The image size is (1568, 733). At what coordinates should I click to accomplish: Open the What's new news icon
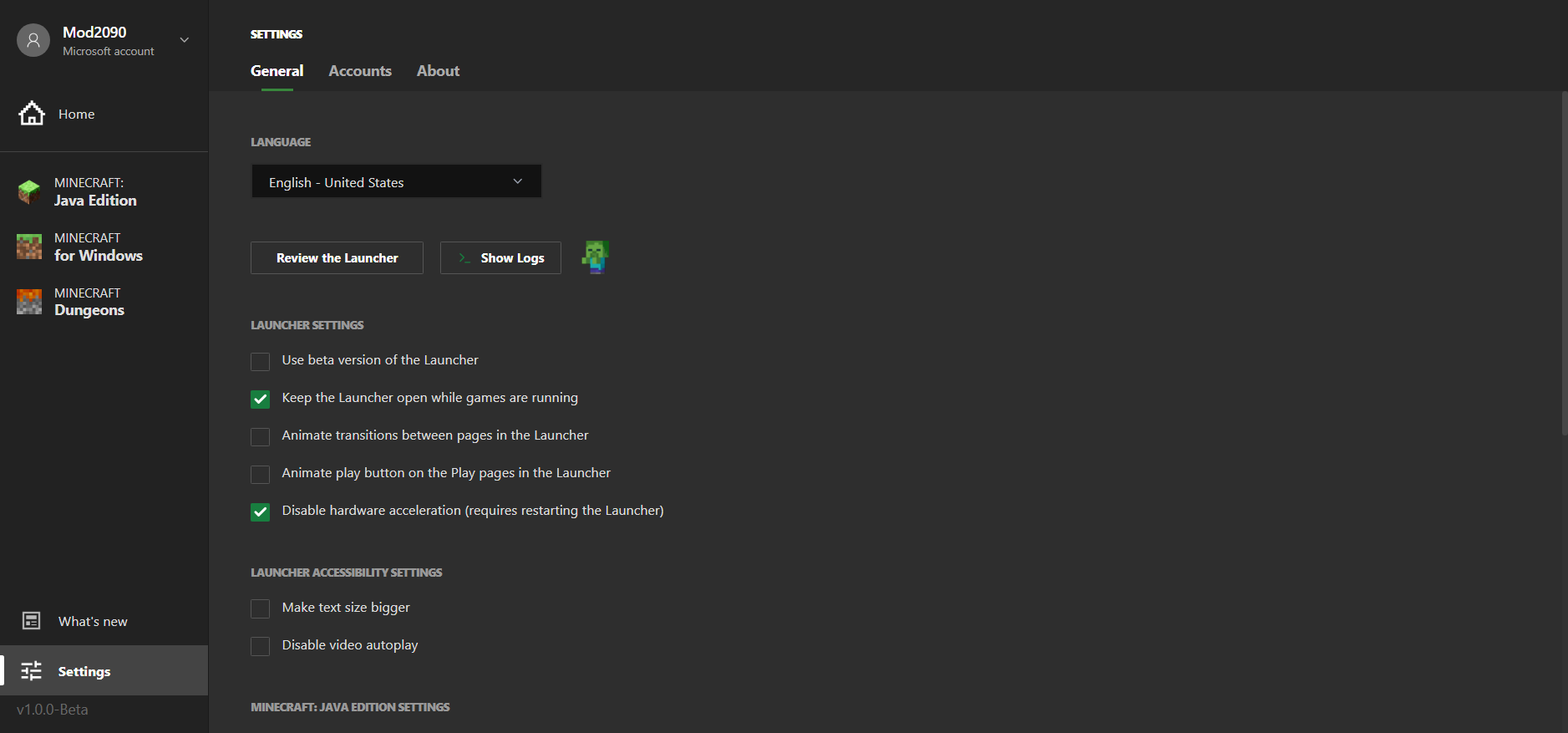click(x=32, y=621)
